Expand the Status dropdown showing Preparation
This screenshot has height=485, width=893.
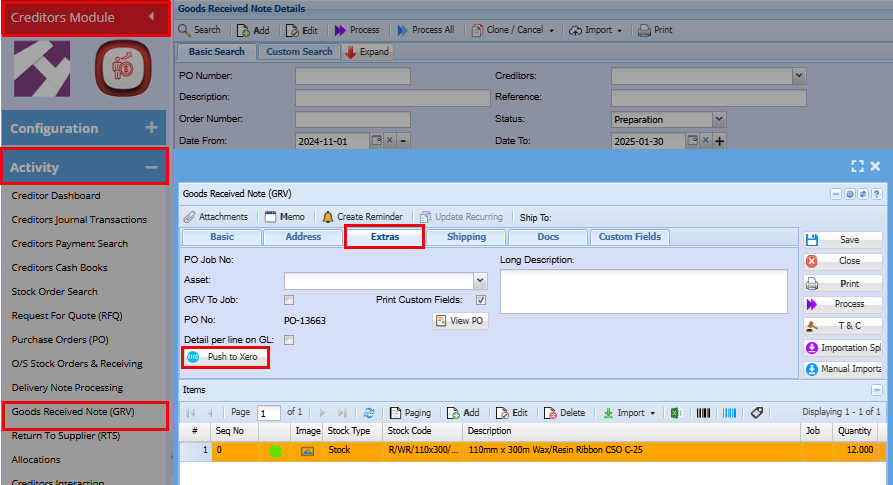(719, 119)
